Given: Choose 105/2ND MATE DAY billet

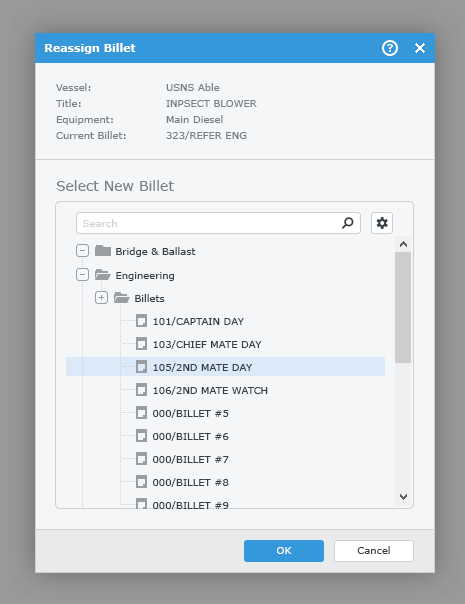Looking at the screenshot, I should pyautogui.click(x=202, y=367).
